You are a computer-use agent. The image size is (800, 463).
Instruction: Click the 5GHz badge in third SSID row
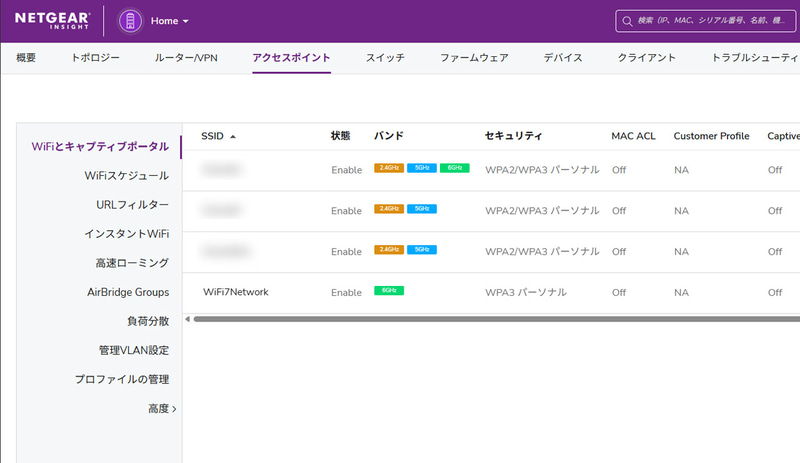pyautogui.click(x=422, y=250)
